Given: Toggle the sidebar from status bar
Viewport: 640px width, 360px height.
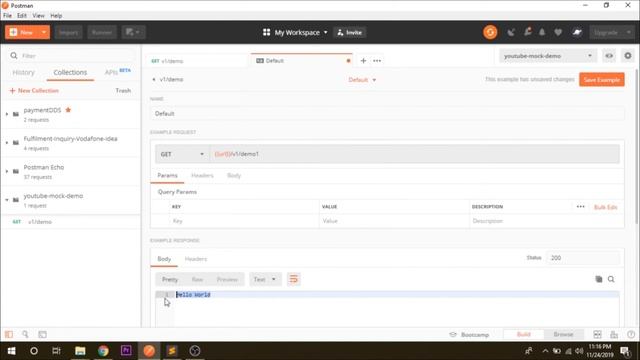Looking at the screenshot, I should (9, 334).
